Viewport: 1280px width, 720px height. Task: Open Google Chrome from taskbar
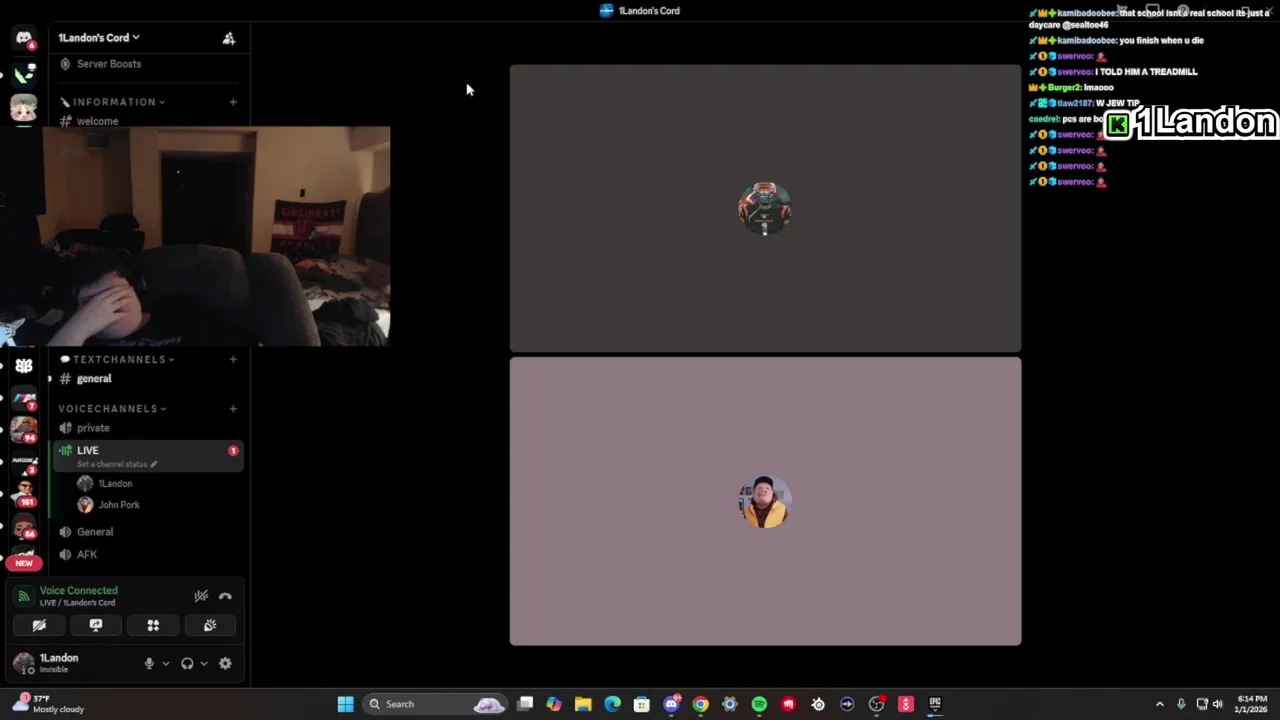click(x=700, y=704)
